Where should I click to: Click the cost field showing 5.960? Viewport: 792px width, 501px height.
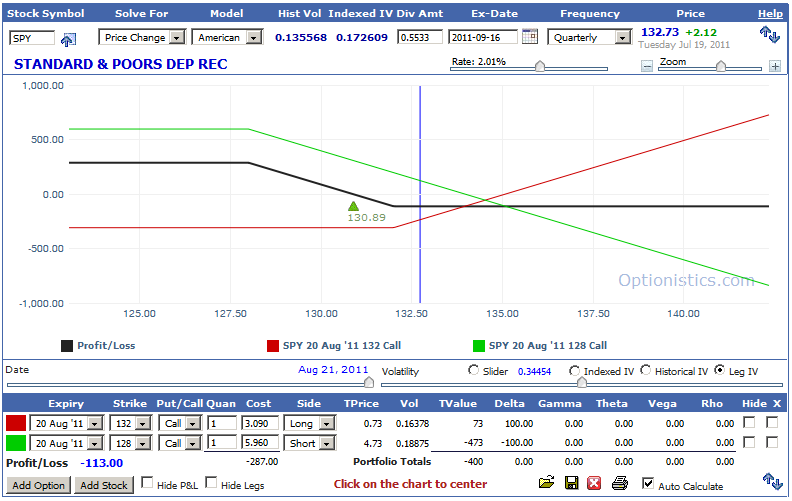click(260, 443)
